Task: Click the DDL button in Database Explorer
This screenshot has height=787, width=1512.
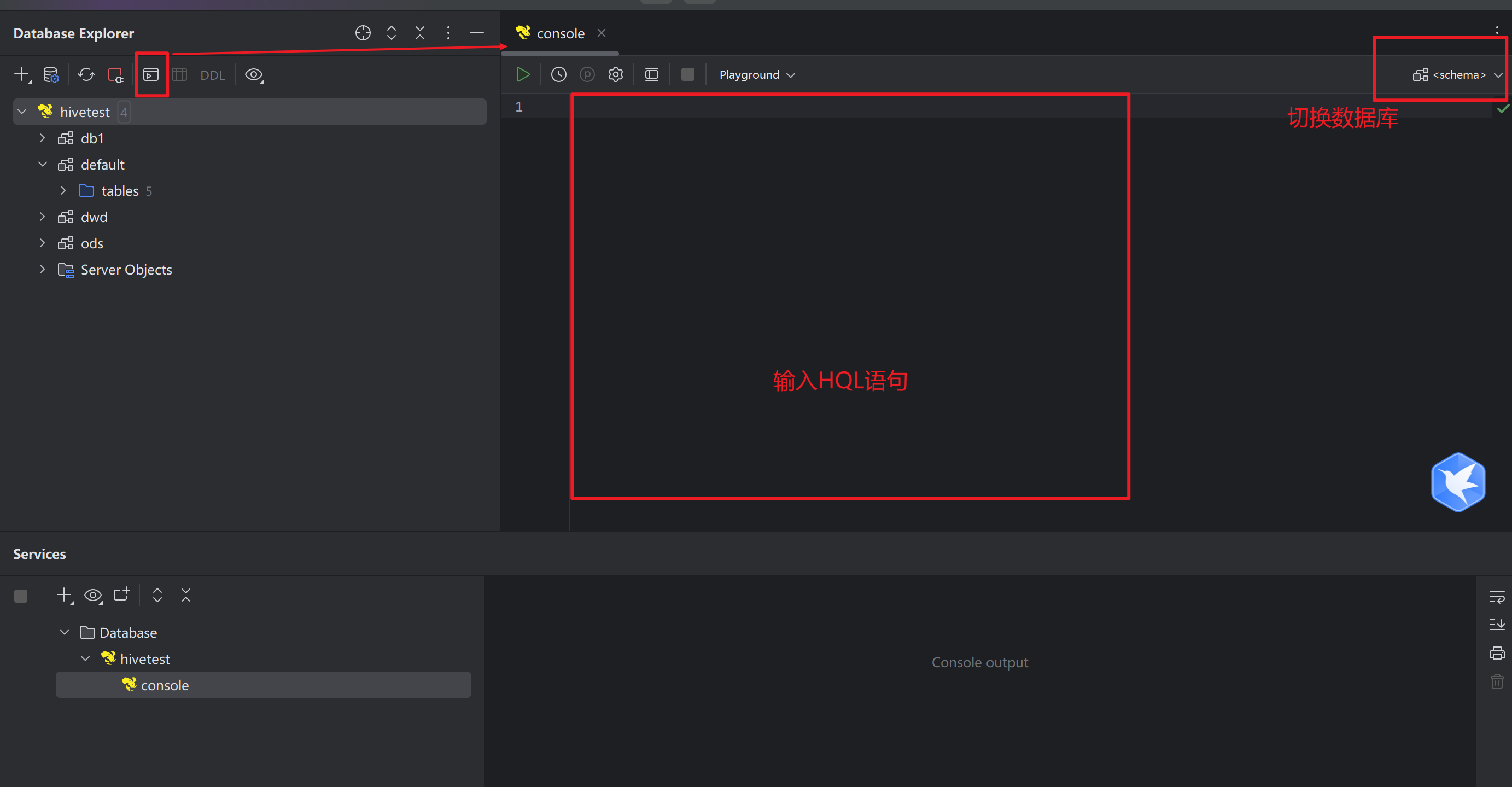Action: 212,75
